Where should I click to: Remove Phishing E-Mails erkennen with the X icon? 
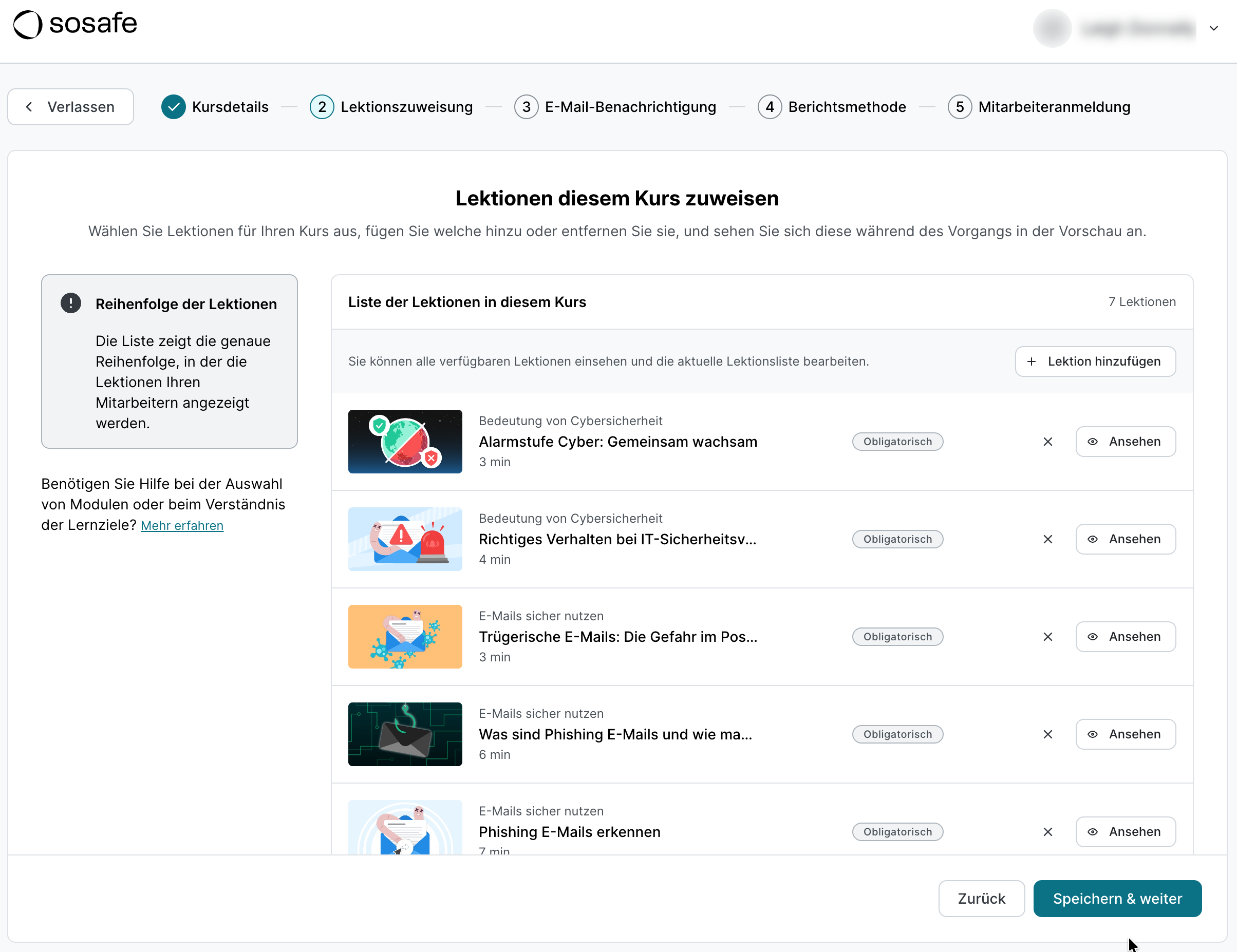pyautogui.click(x=1048, y=831)
